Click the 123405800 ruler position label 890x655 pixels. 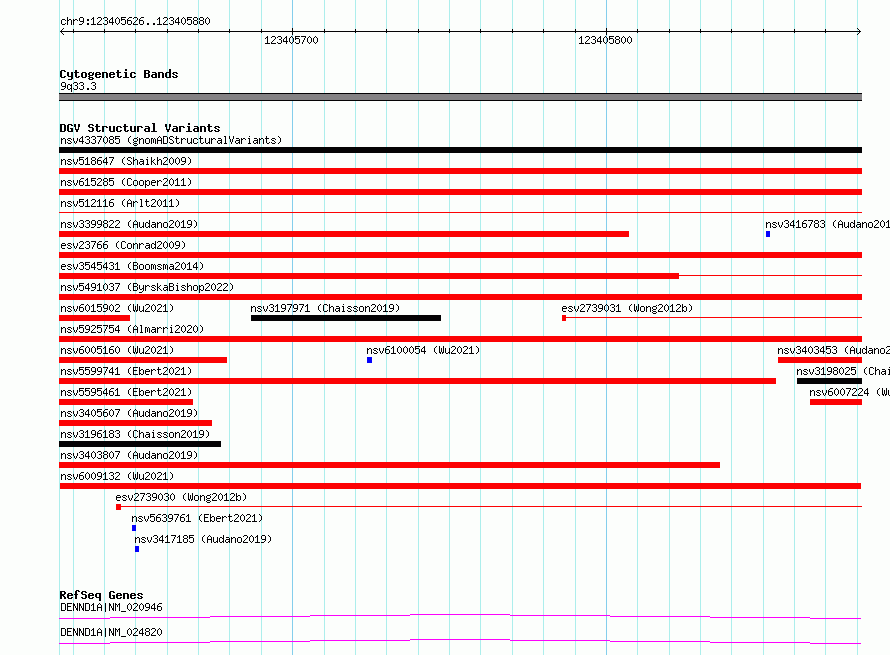605,40
